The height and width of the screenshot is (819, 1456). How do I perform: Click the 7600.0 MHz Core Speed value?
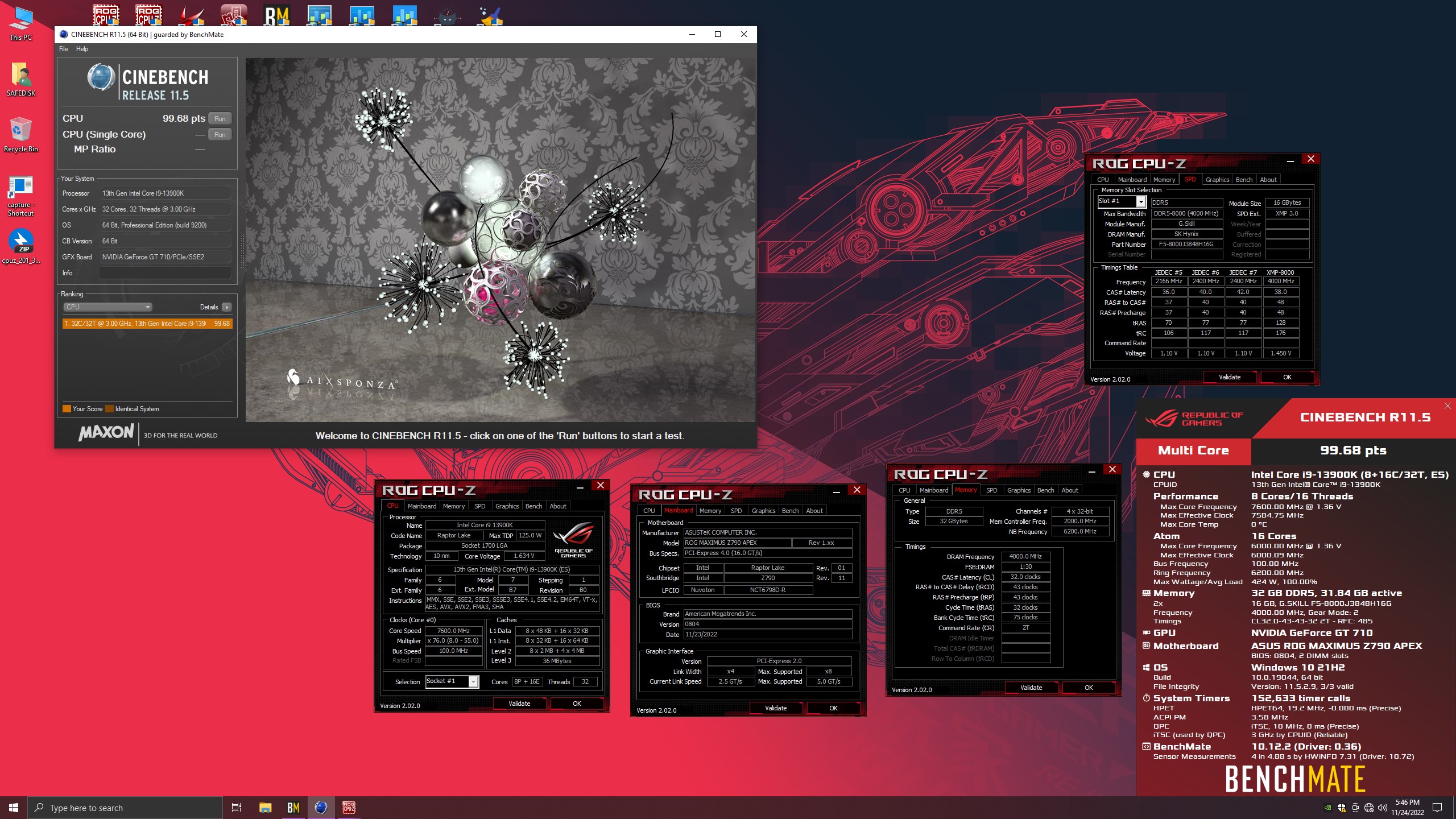point(453,631)
